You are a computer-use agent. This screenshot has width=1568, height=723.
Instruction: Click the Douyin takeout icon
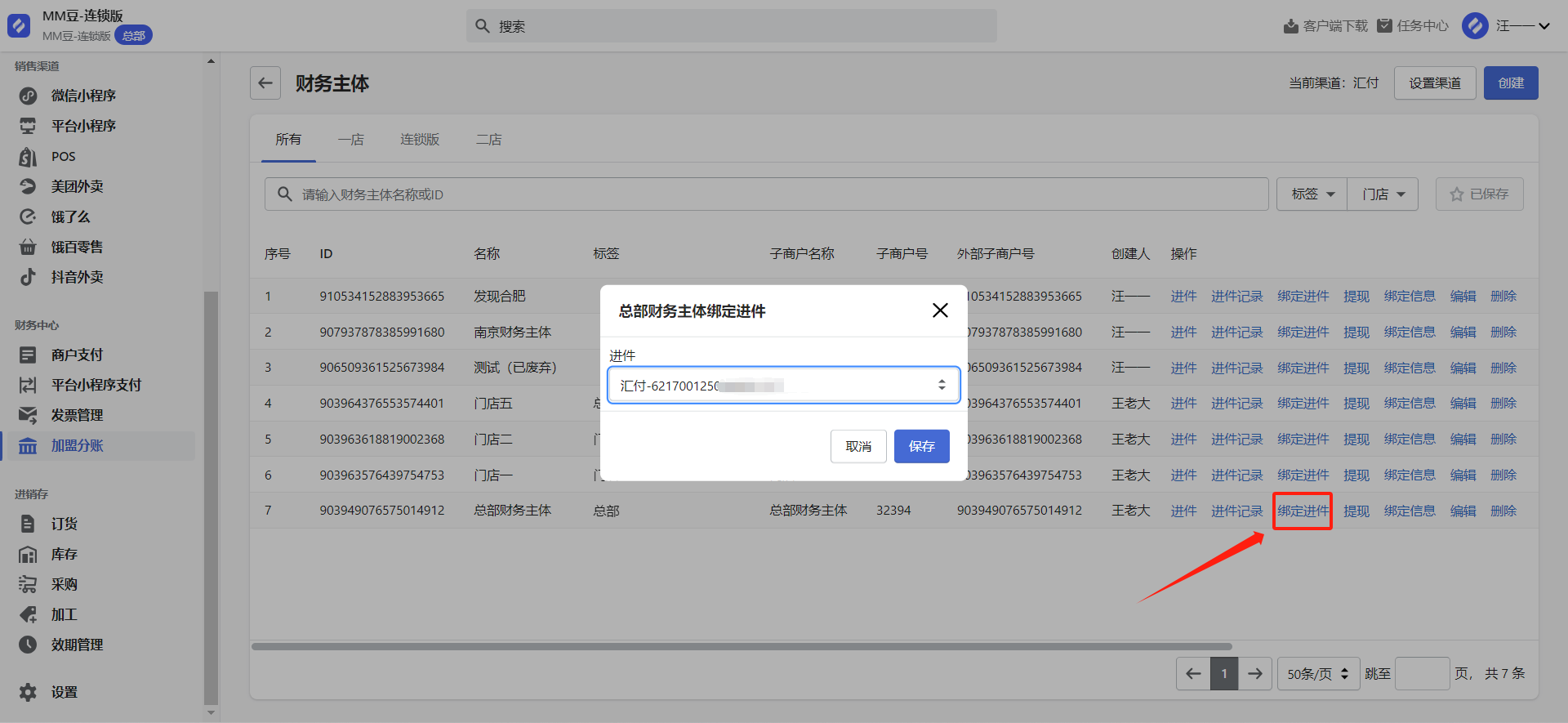28,277
